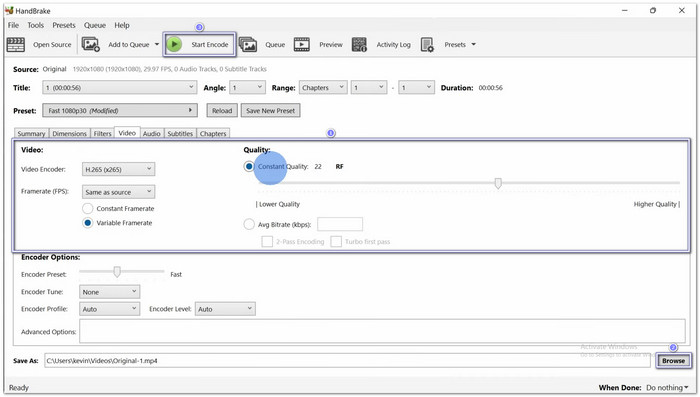Toggle the Turbo first pass checkbox

tap(336, 242)
